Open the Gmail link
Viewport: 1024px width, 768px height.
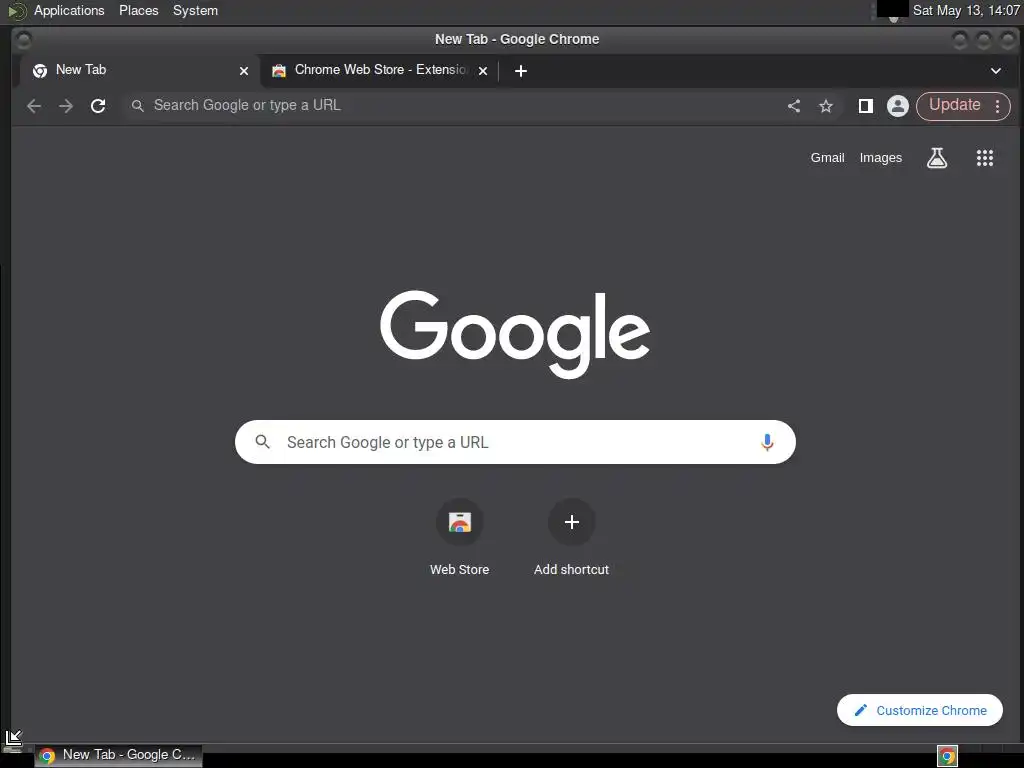coord(827,157)
